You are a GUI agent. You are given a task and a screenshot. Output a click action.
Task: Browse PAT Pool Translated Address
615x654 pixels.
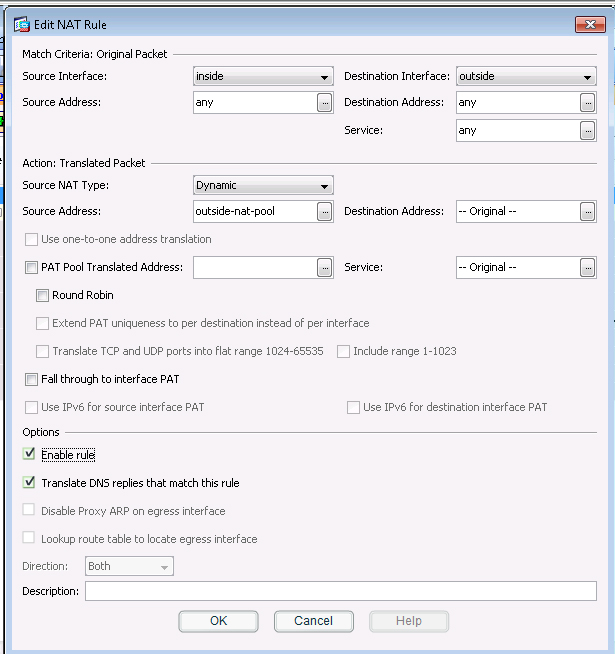pyautogui.click(x=324, y=267)
